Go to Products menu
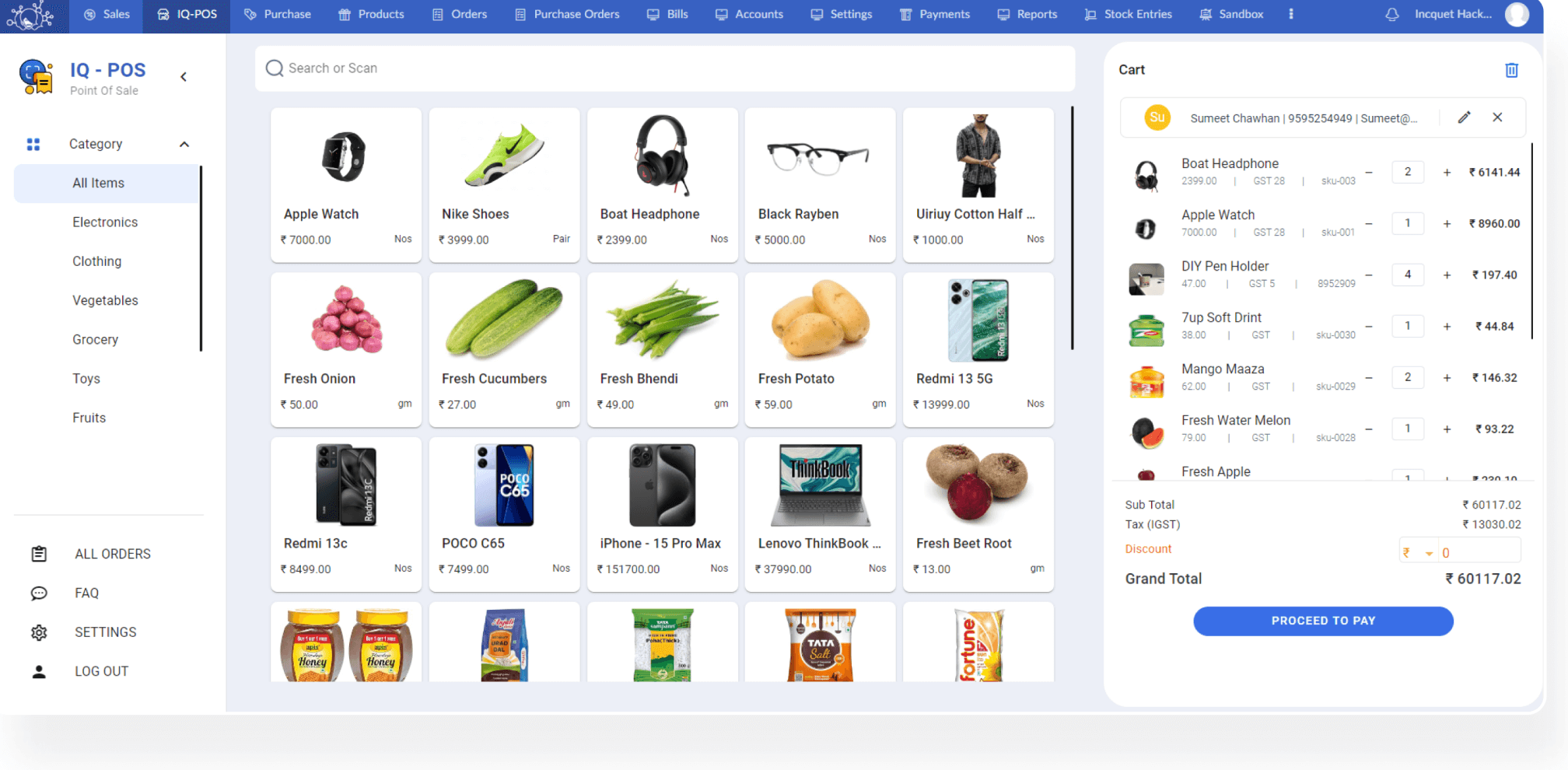 click(x=371, y=14)
